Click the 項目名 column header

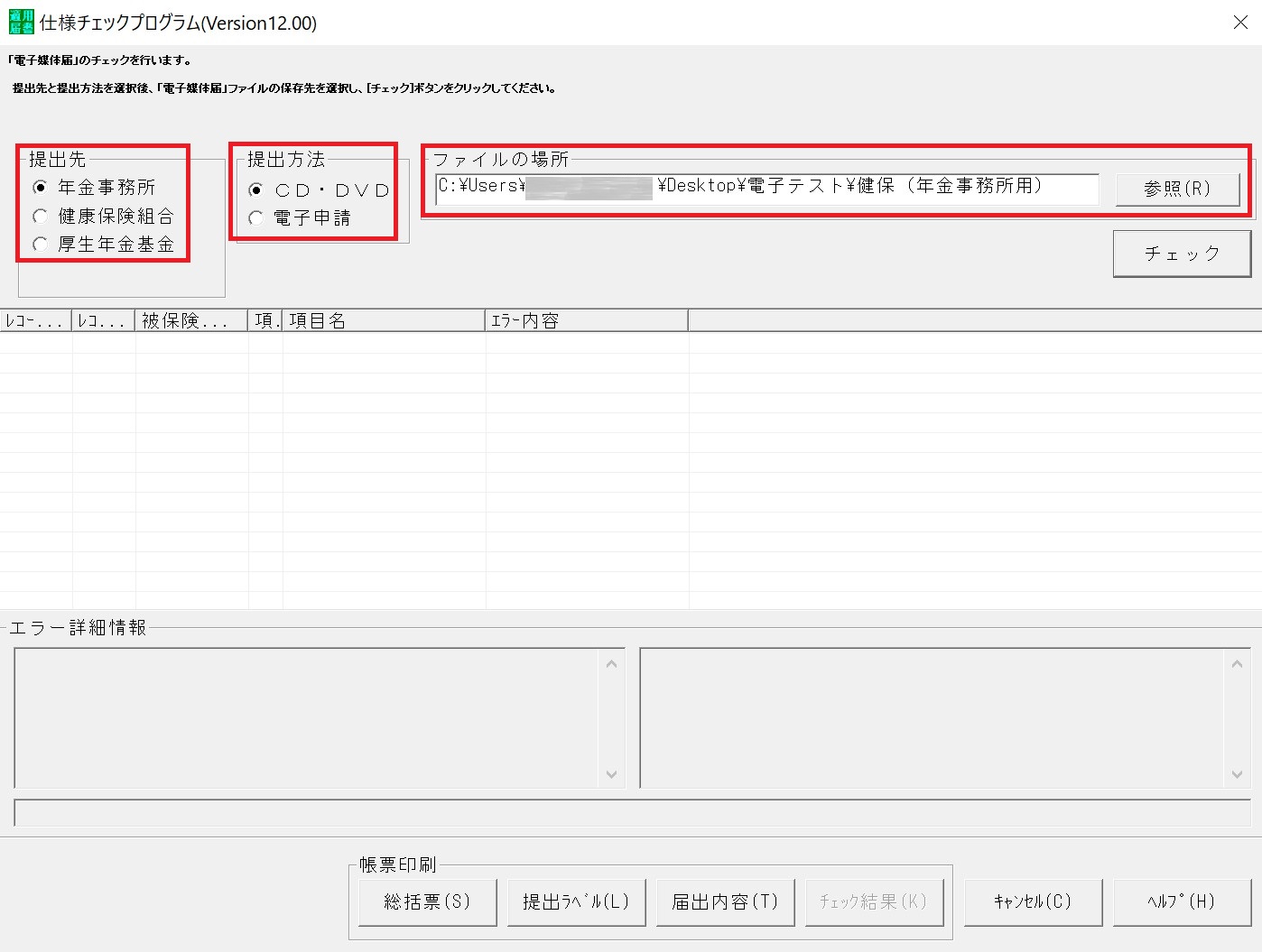point(384,320)
